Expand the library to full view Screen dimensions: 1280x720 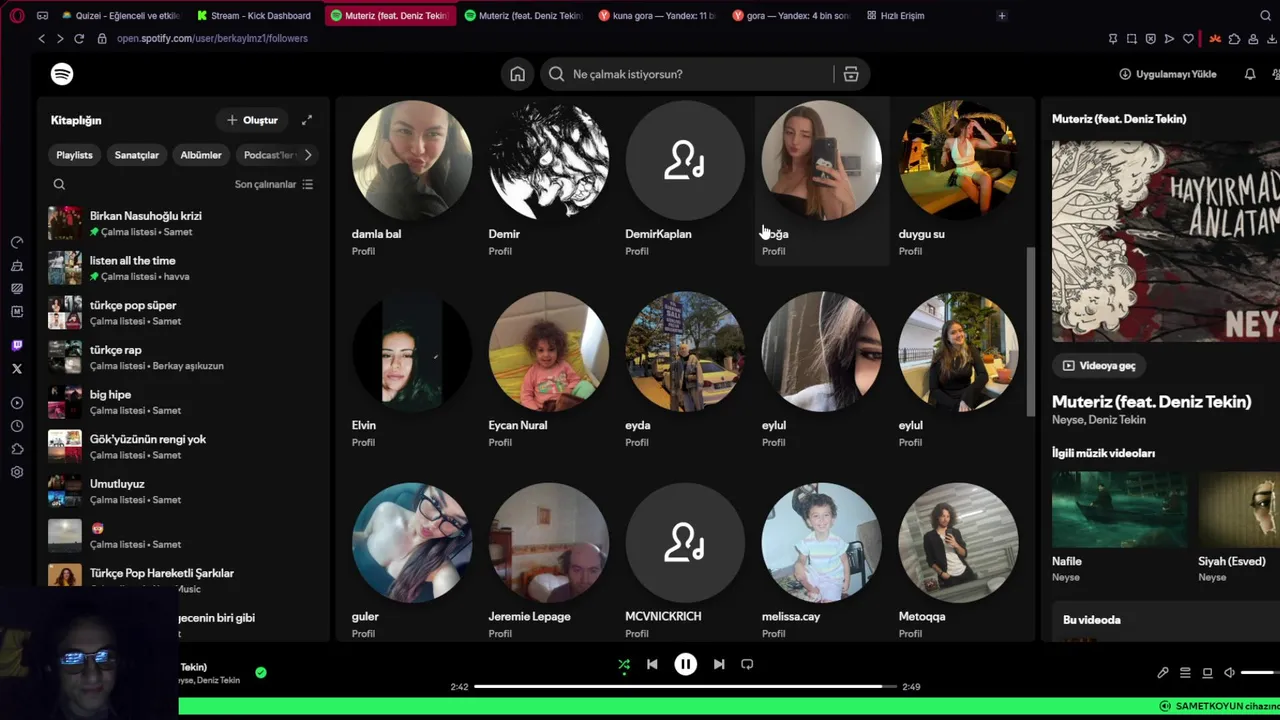pos(307,120)
